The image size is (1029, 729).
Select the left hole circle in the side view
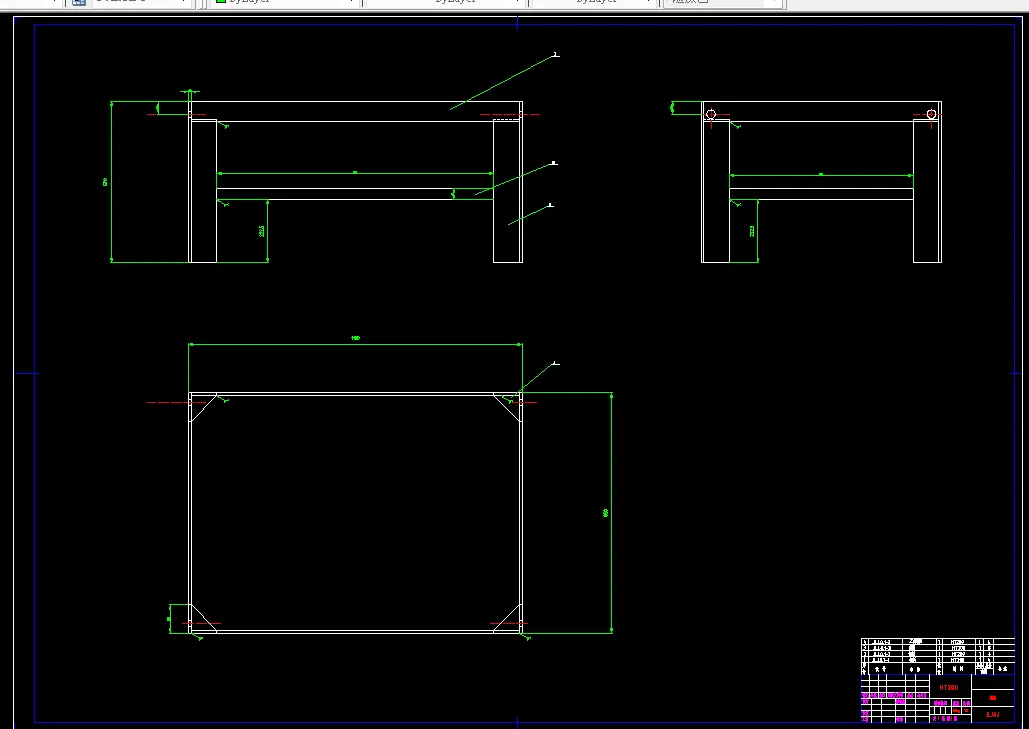(x=711, y=115)
